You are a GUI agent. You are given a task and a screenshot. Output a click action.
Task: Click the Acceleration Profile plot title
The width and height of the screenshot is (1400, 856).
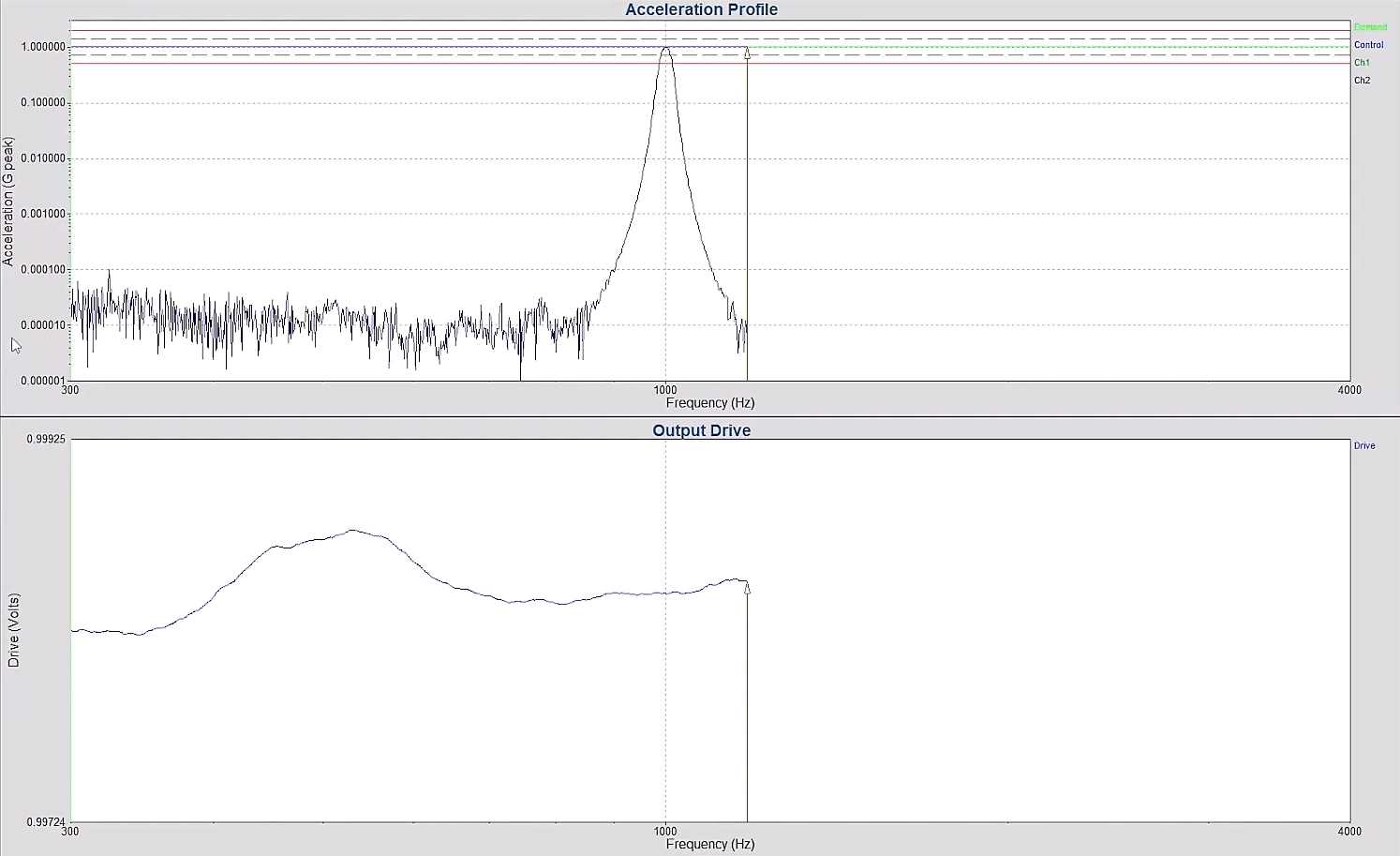click(701, 9)
